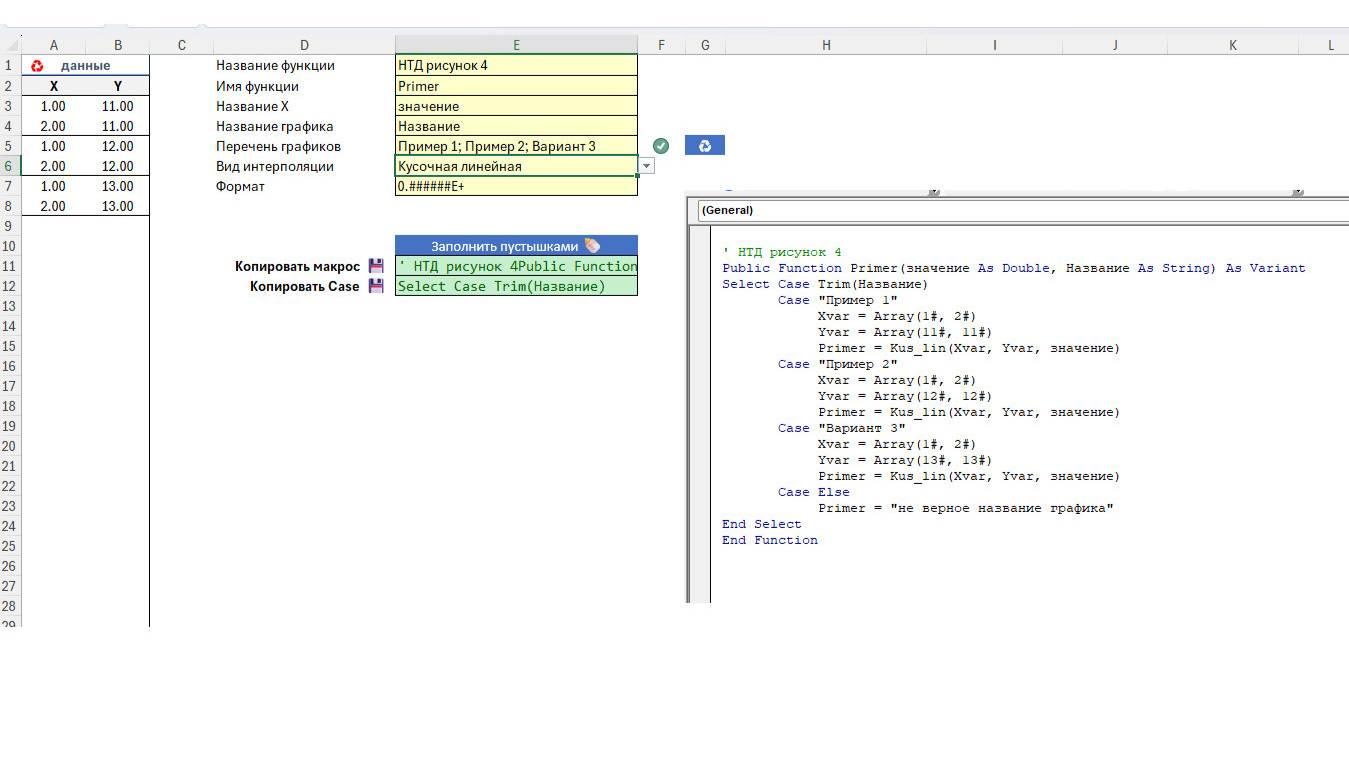Open the Вид интерполяции dropdown arrow
The image size is (1349, 758).
(x=647, y=166)
